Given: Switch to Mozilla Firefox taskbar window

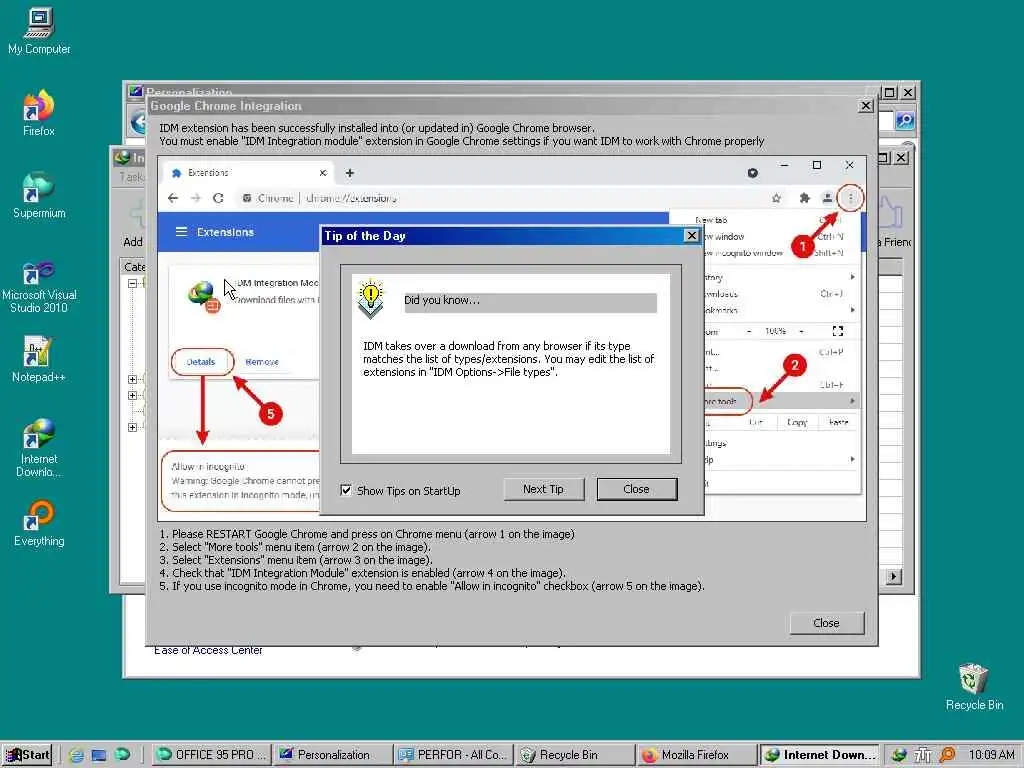Looking at the screenshot, I should [697, 755].
